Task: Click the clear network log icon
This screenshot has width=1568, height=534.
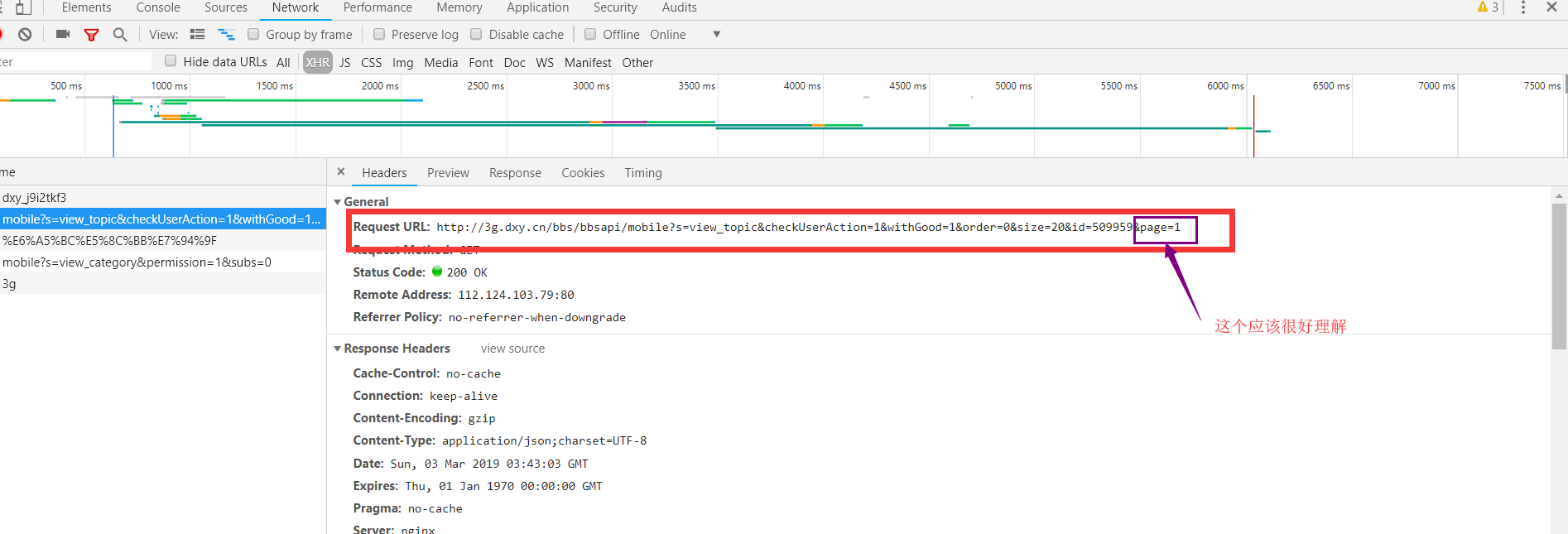Action: coord(26,34)
